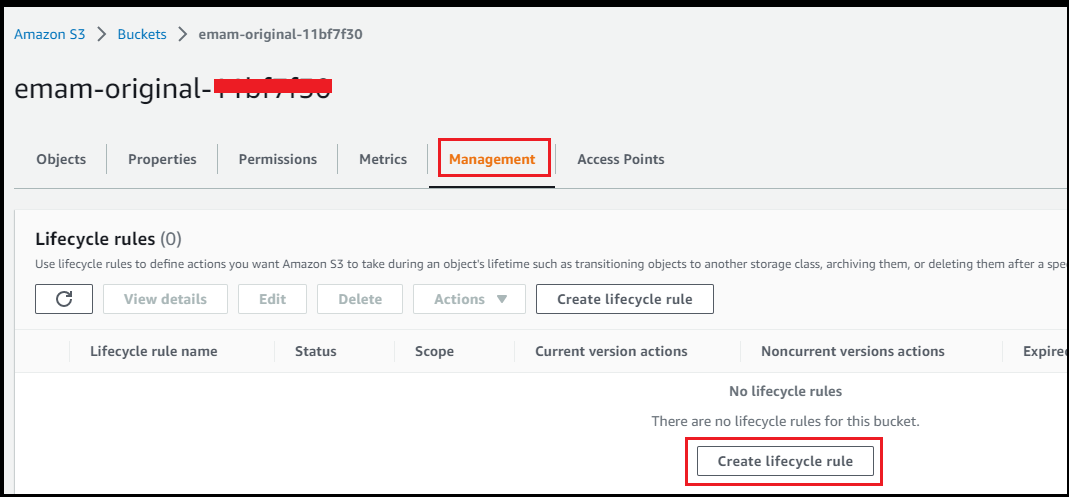Click the emam-original-11bf7f30 breadcrumb text
1069x497 pixels.
point(280,34)
